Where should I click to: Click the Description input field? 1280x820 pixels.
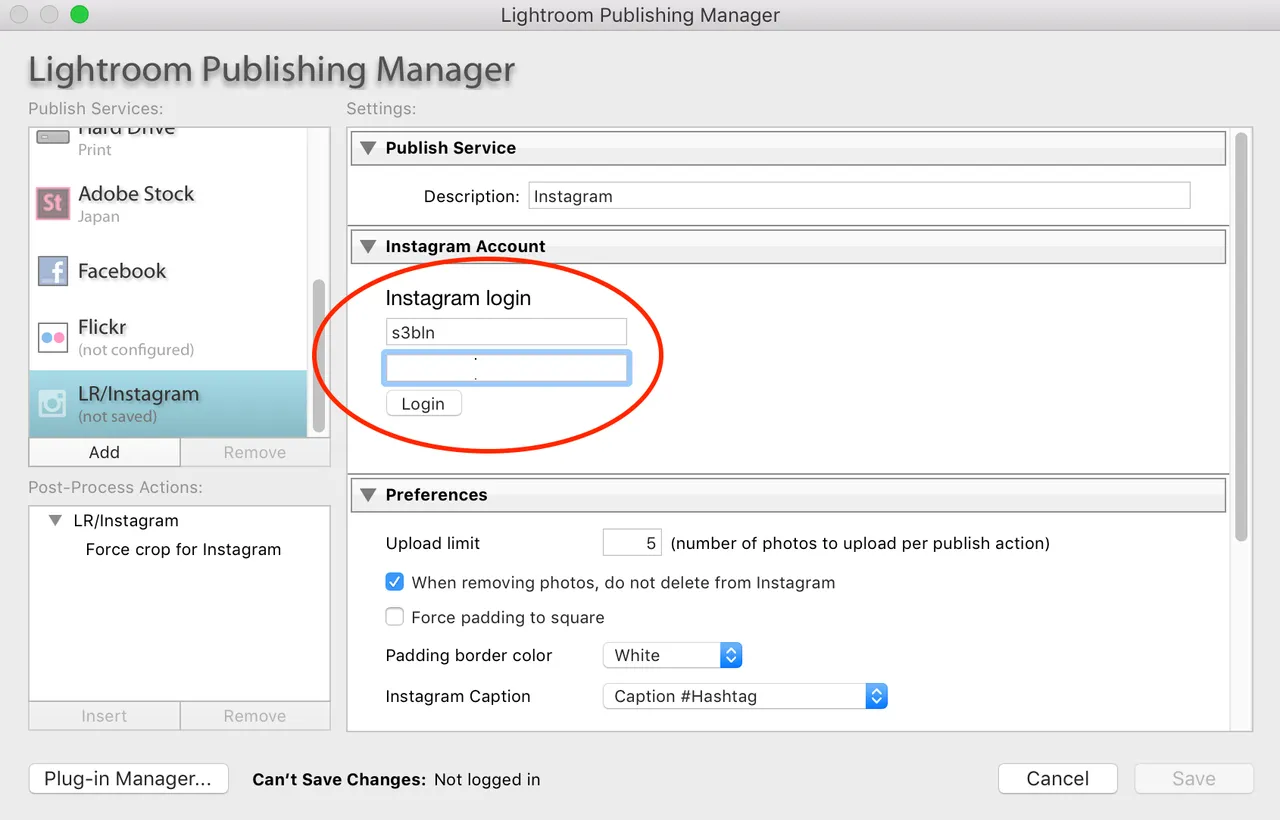(859, 196)
